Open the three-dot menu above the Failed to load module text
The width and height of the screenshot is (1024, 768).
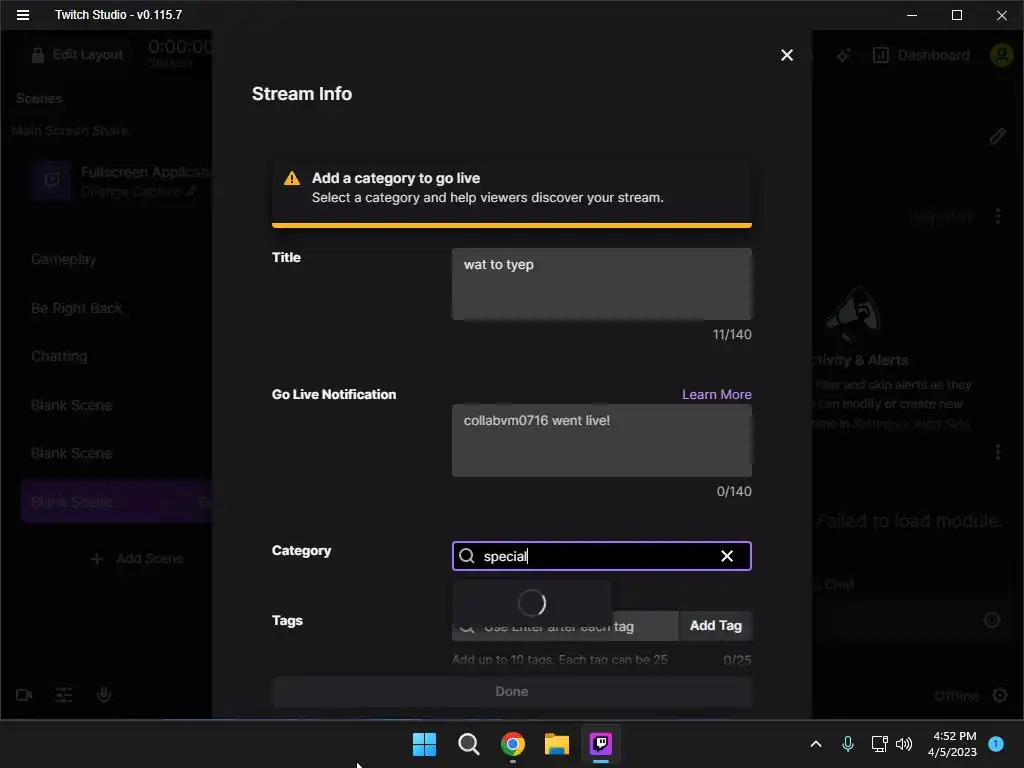point(997,452)
